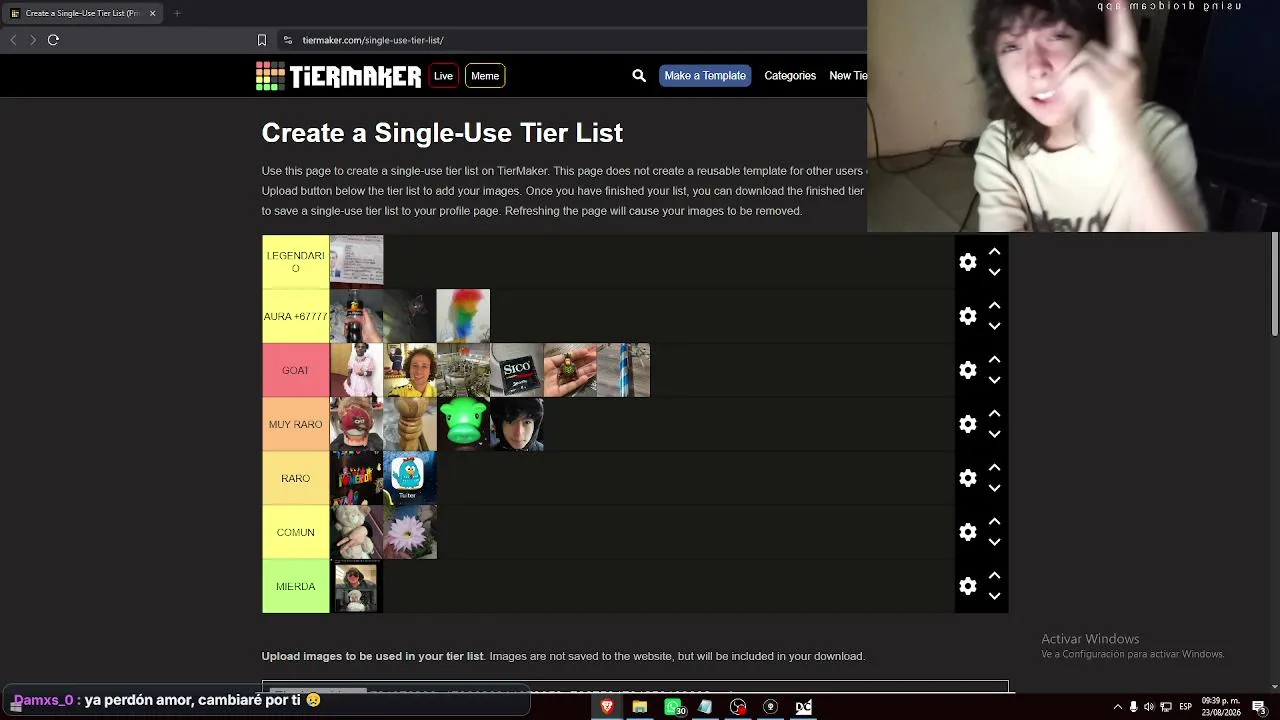Viewport: 1280px width, 720px height.
Task: Open settings gear for COMUN tier
Action: point(967,532)
